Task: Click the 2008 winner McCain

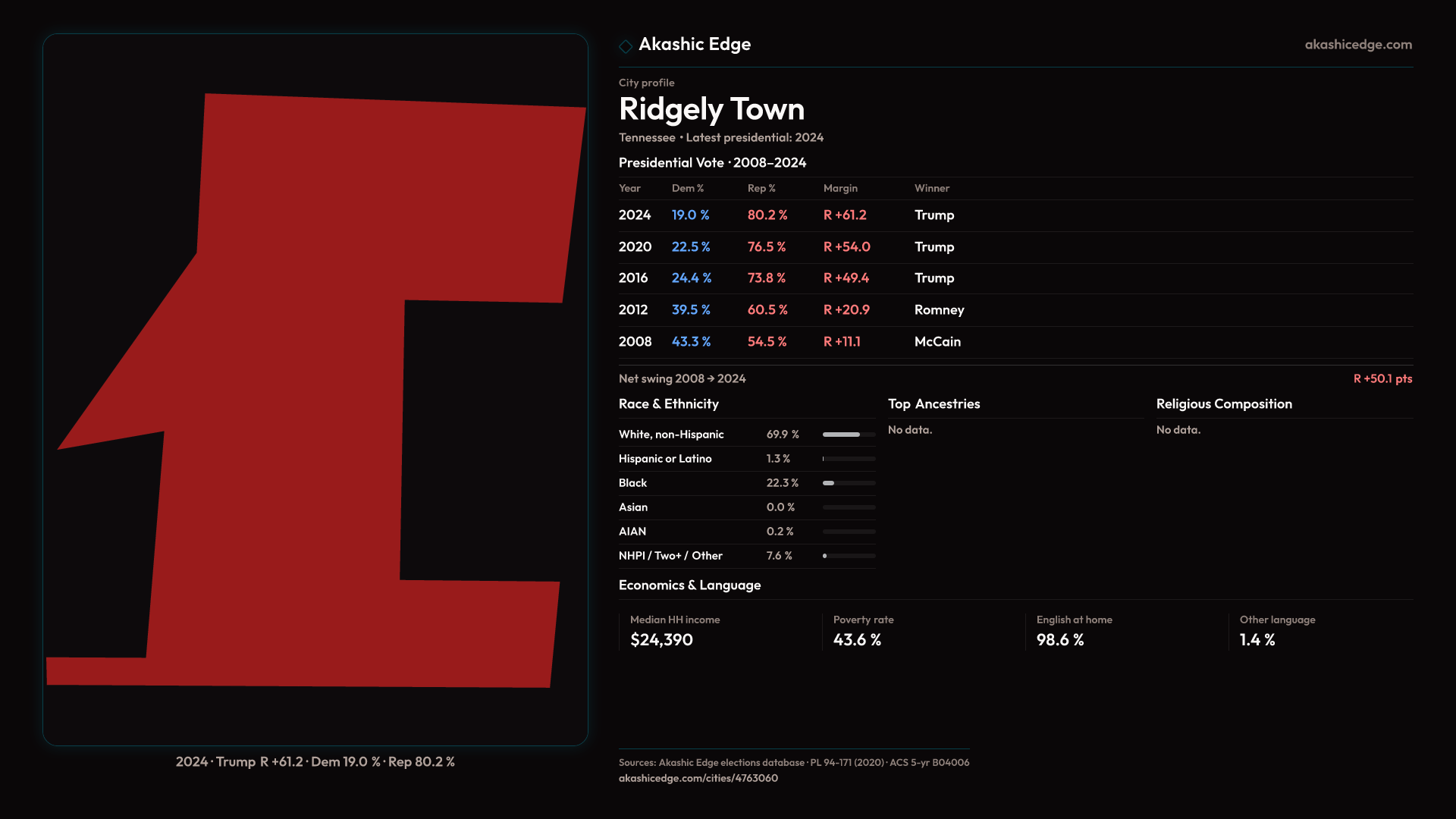Action: pyautogui.click(x=937, y=342)
